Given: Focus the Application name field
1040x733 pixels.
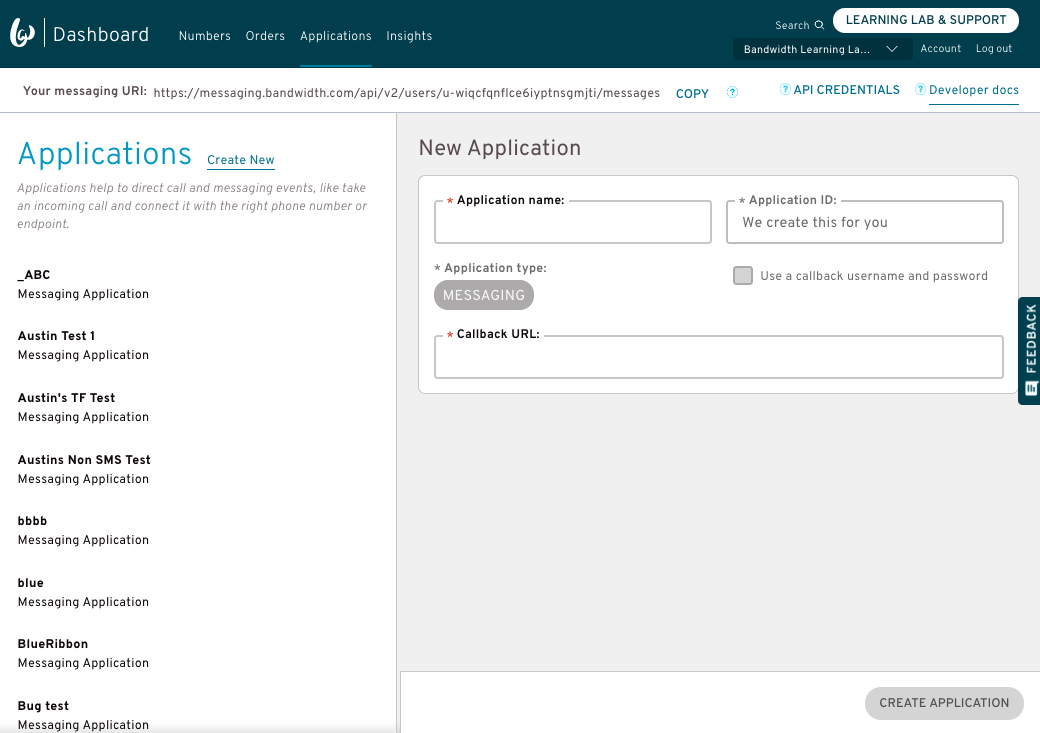Looking at the screenshot, I should coord(573,222).
